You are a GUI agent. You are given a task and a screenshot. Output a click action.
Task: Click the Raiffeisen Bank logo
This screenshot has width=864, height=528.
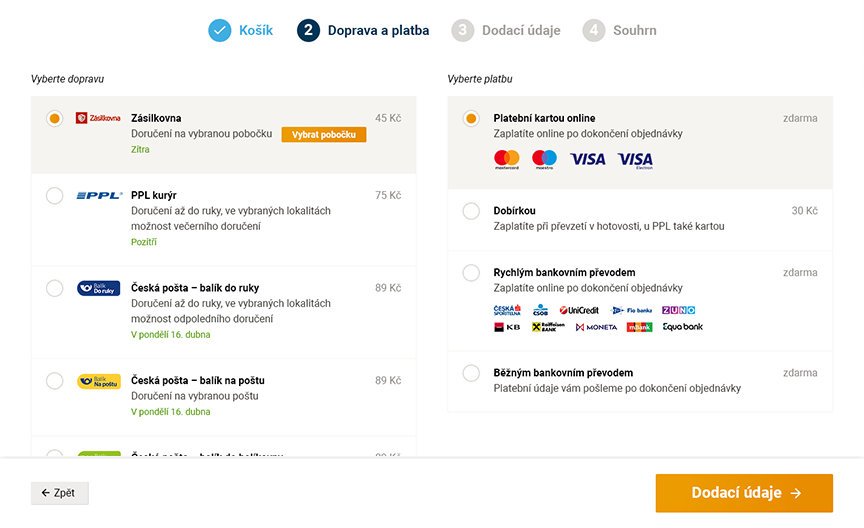click(x=548, y=327)
